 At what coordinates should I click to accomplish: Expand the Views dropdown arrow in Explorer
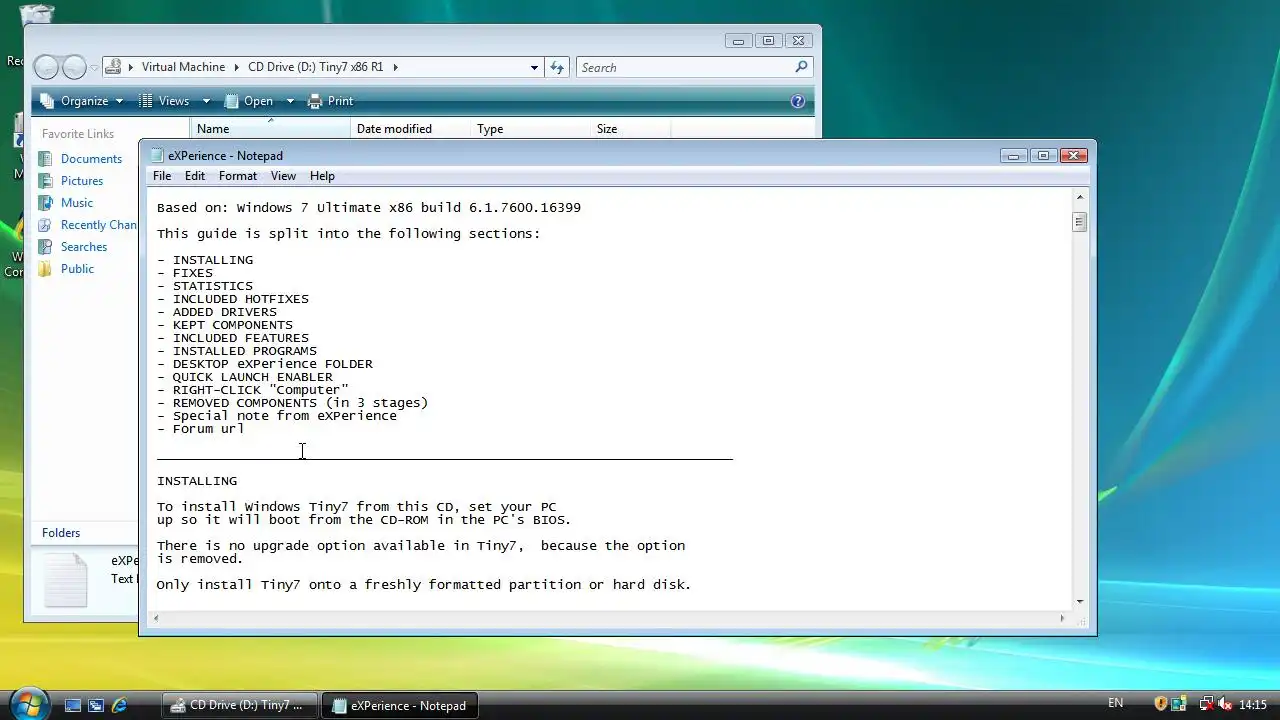pos(206,101)
